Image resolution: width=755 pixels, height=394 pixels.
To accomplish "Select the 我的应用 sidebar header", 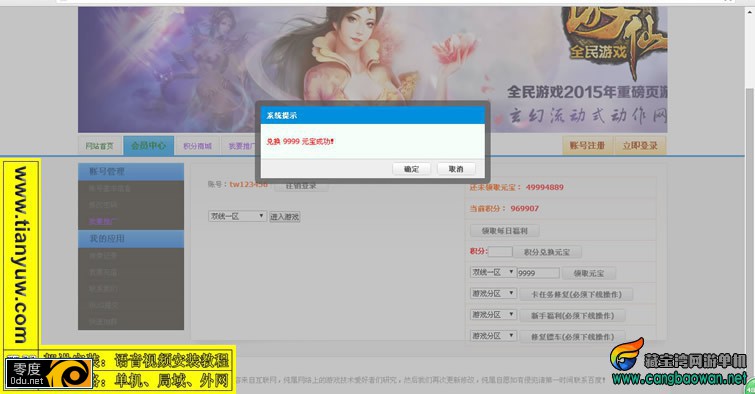I will pyautogui.click(x=131, y=239).
